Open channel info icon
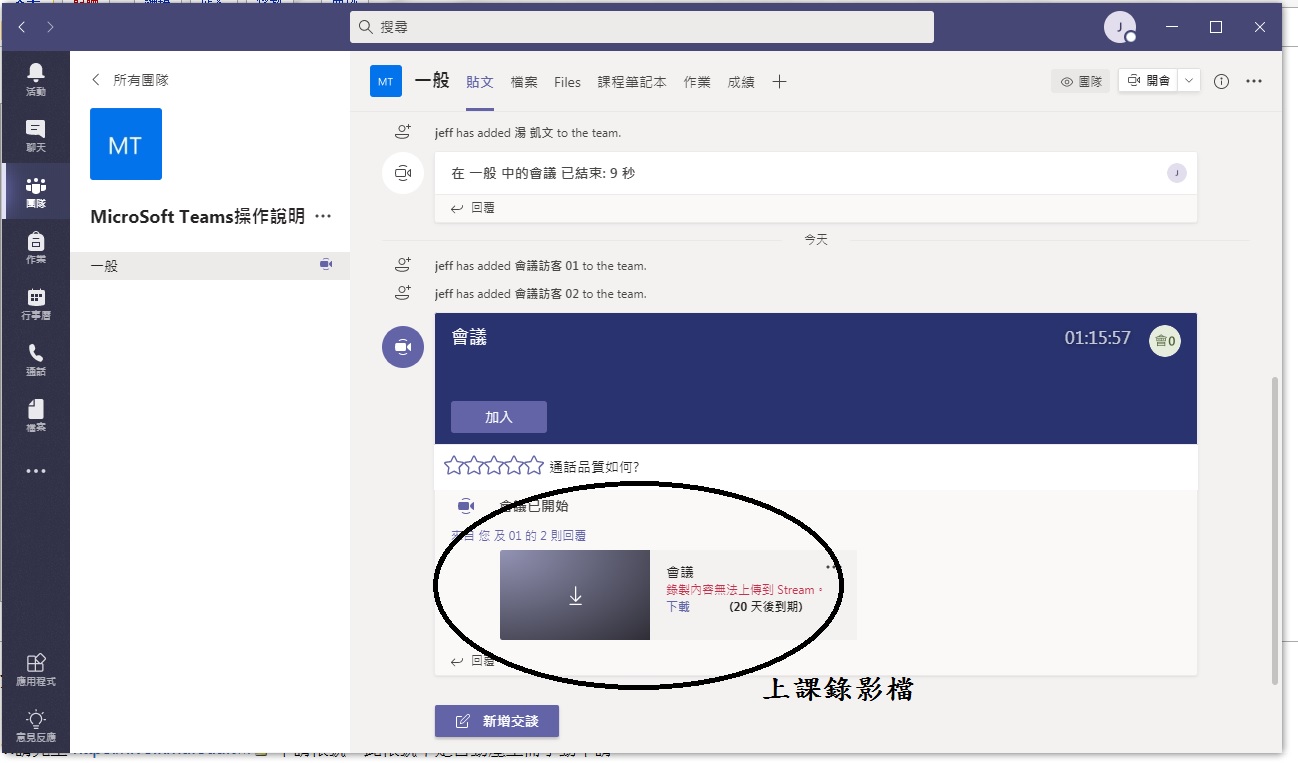Screen dimensions: 1298x763 point(1221,82)
